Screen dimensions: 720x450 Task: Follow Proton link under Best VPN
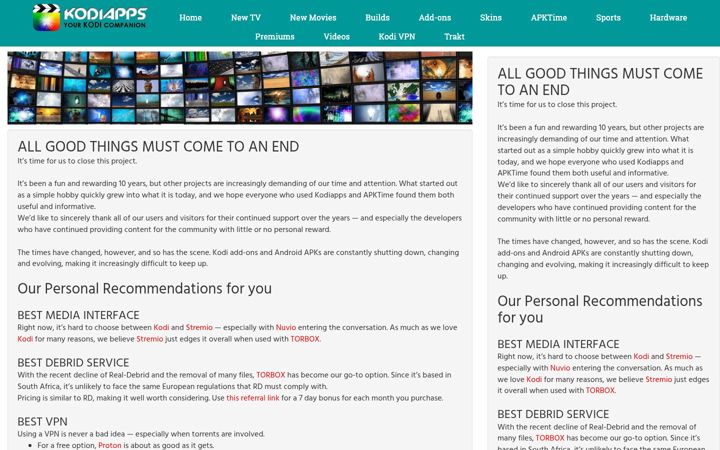tap(110, 445)
